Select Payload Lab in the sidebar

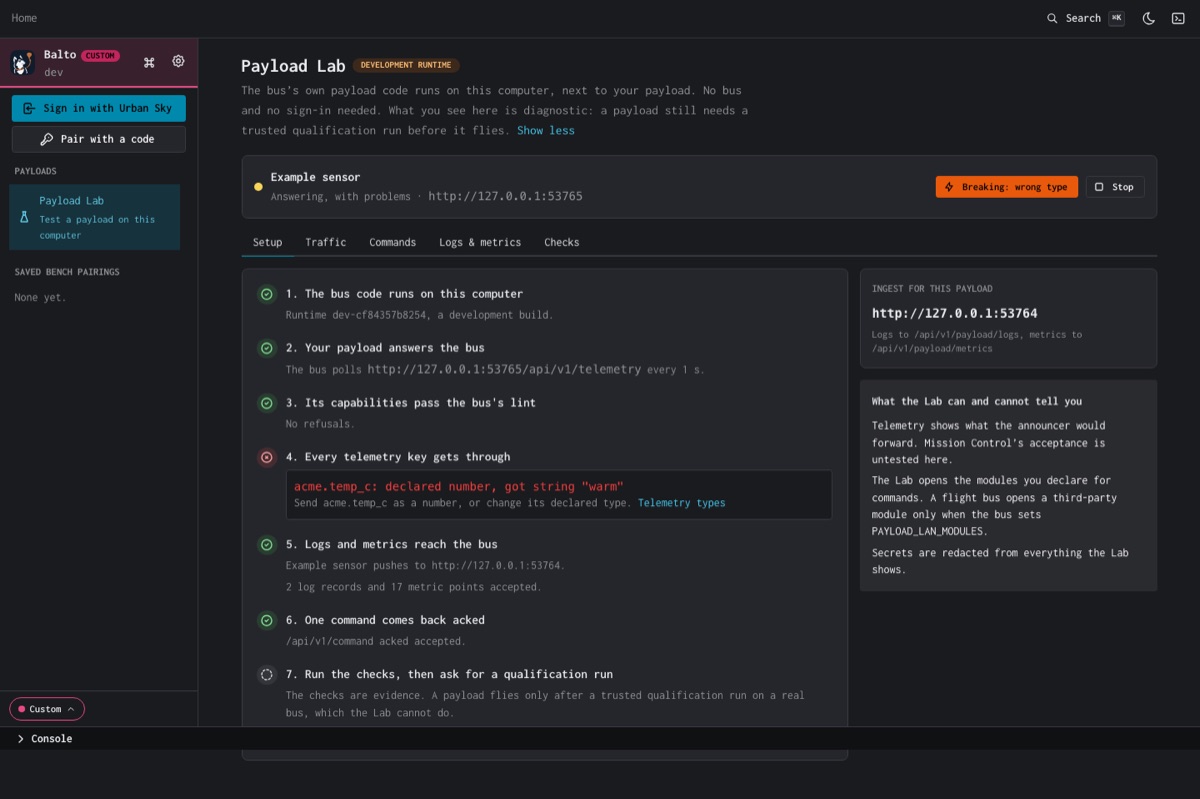click(95, 217)
